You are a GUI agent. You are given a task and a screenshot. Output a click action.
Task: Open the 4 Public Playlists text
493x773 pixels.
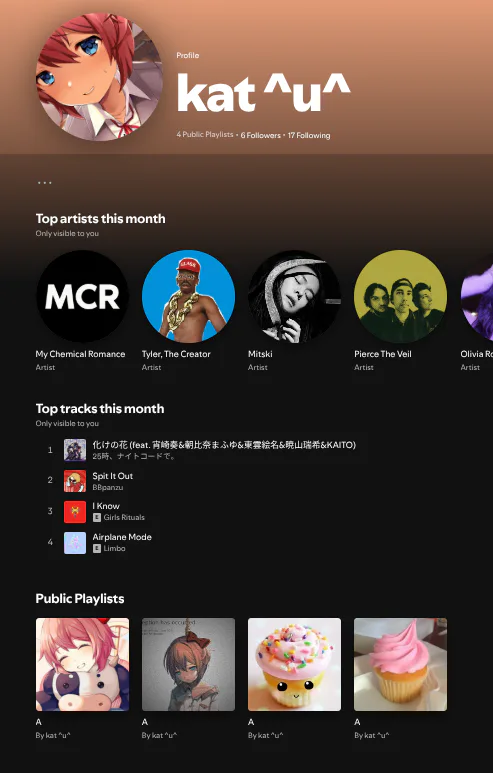205,135
